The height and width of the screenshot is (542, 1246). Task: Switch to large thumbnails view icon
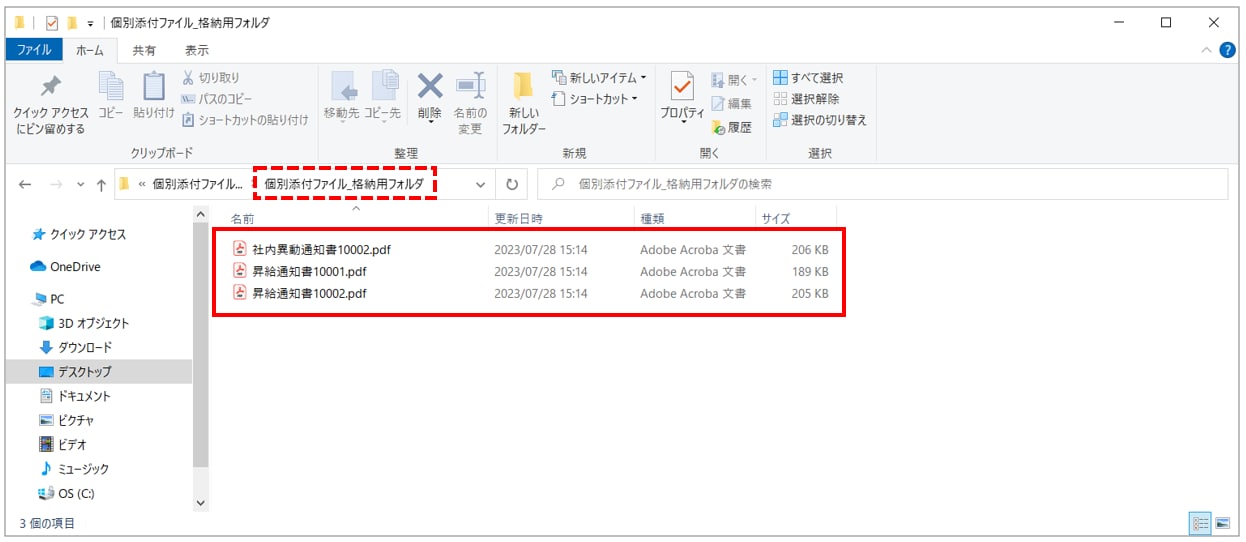(1222, 523)
